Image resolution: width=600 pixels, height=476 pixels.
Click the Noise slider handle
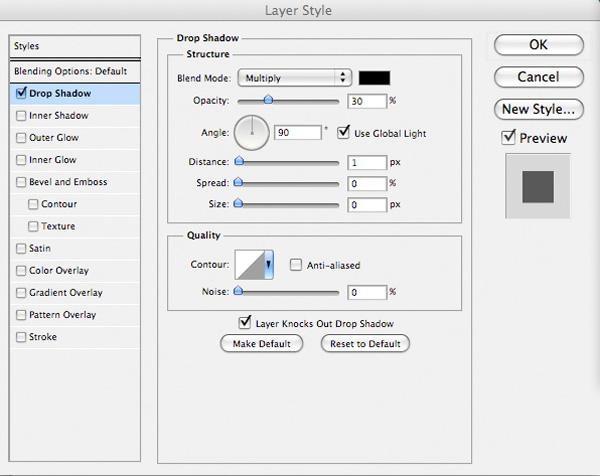238,291
